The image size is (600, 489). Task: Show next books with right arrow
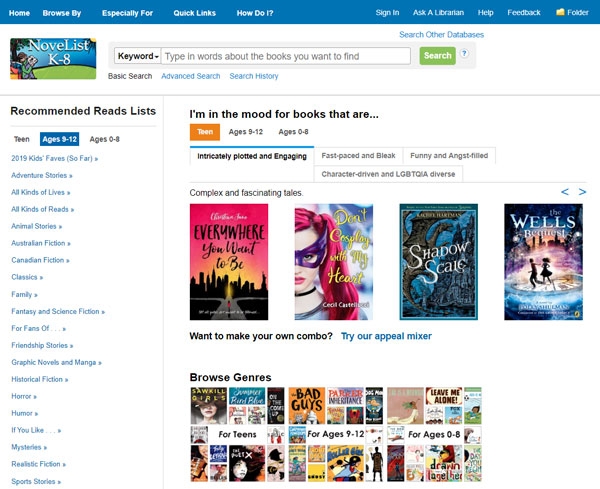click(x=582, y=192)
